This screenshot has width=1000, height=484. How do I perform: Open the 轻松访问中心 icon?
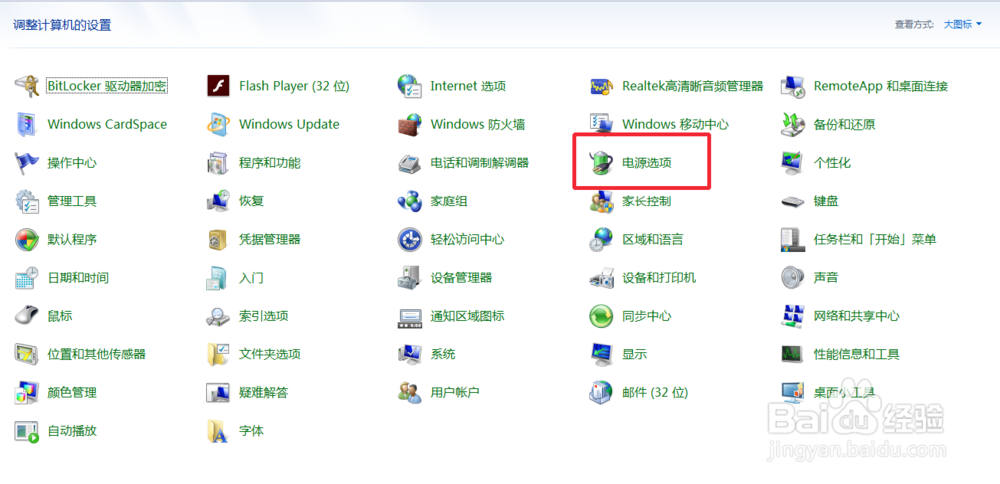[409, 239]
